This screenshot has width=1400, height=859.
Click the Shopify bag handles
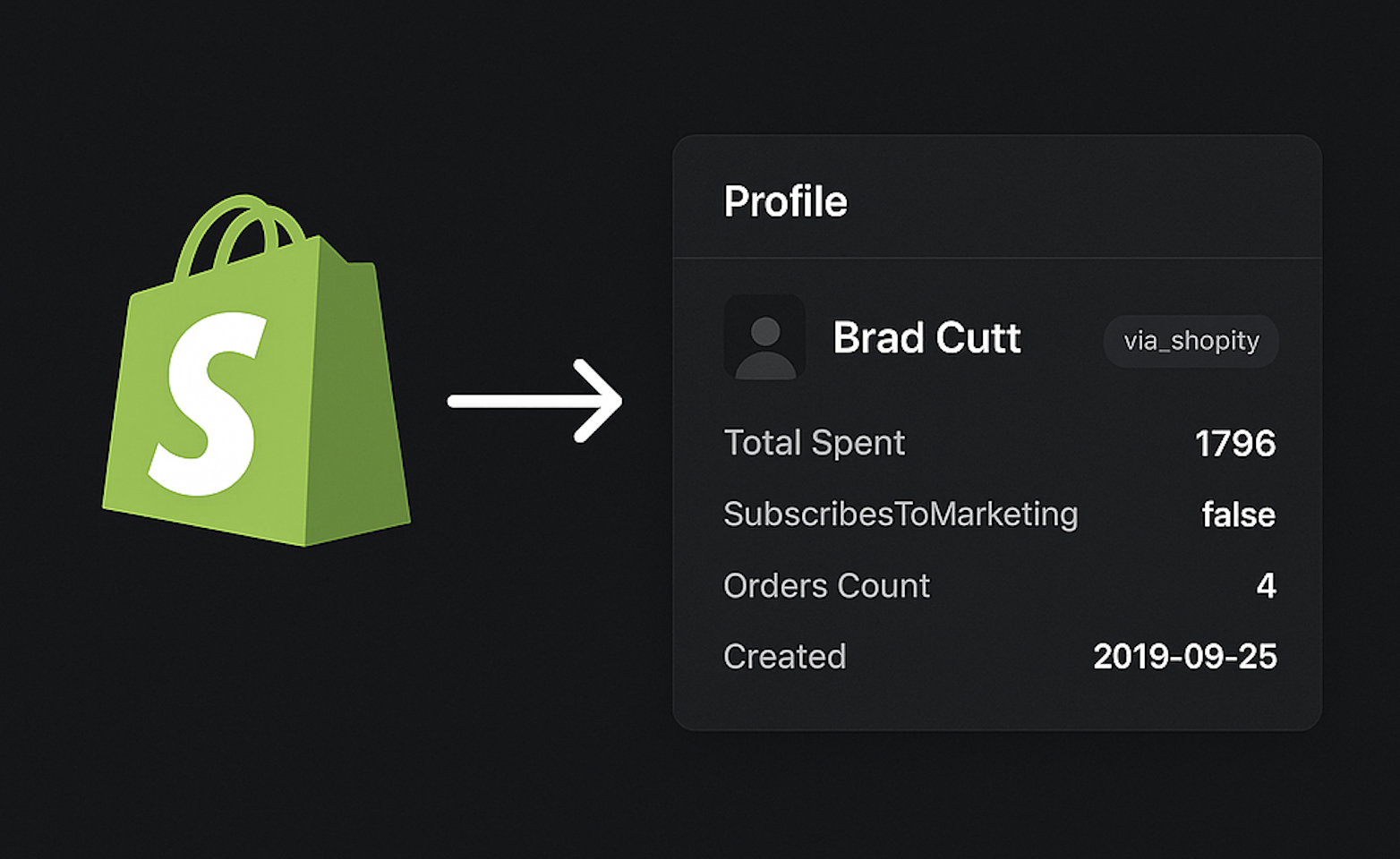coord(242,234)
